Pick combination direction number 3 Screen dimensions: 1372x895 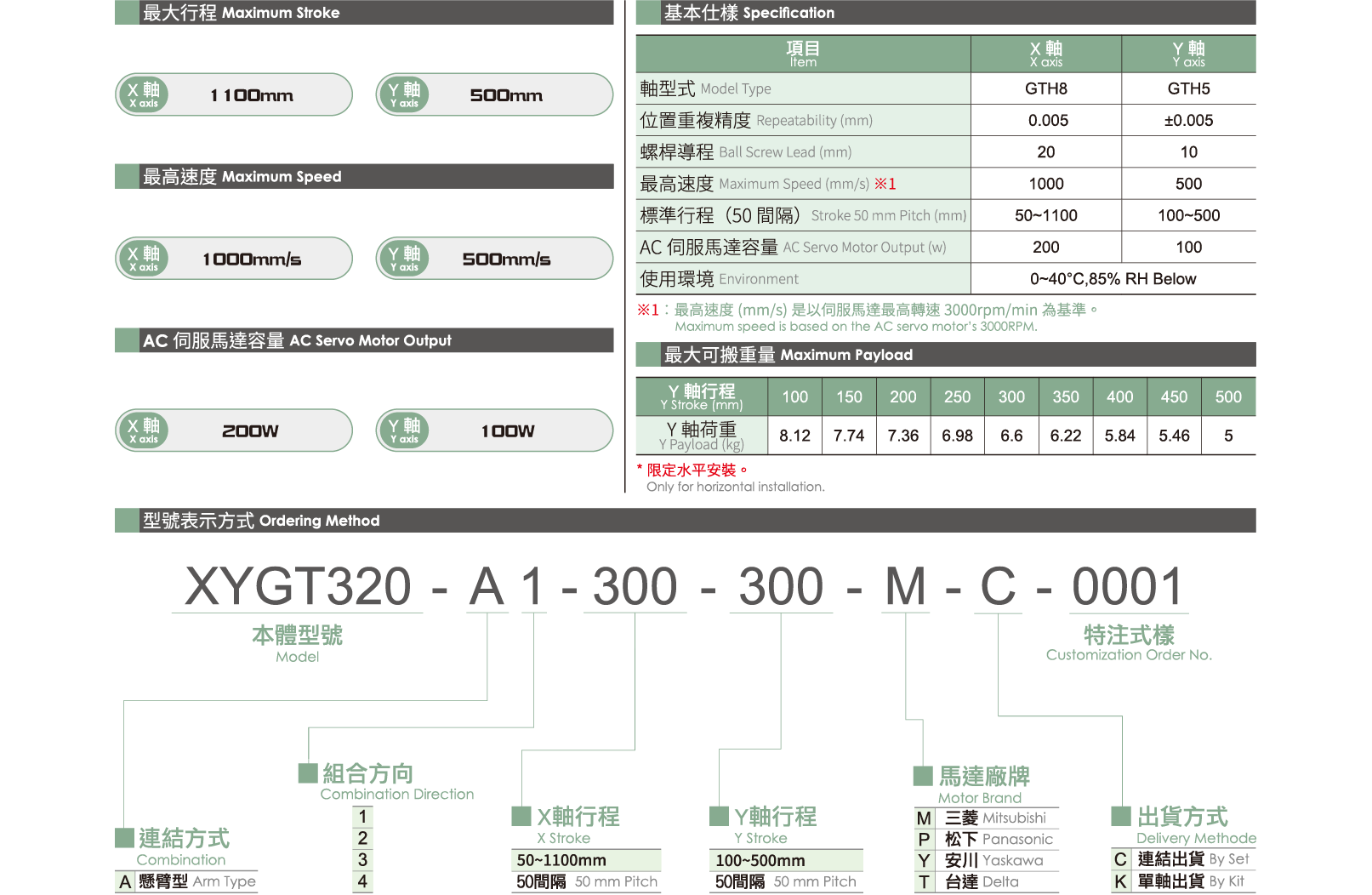coord(362,860)
